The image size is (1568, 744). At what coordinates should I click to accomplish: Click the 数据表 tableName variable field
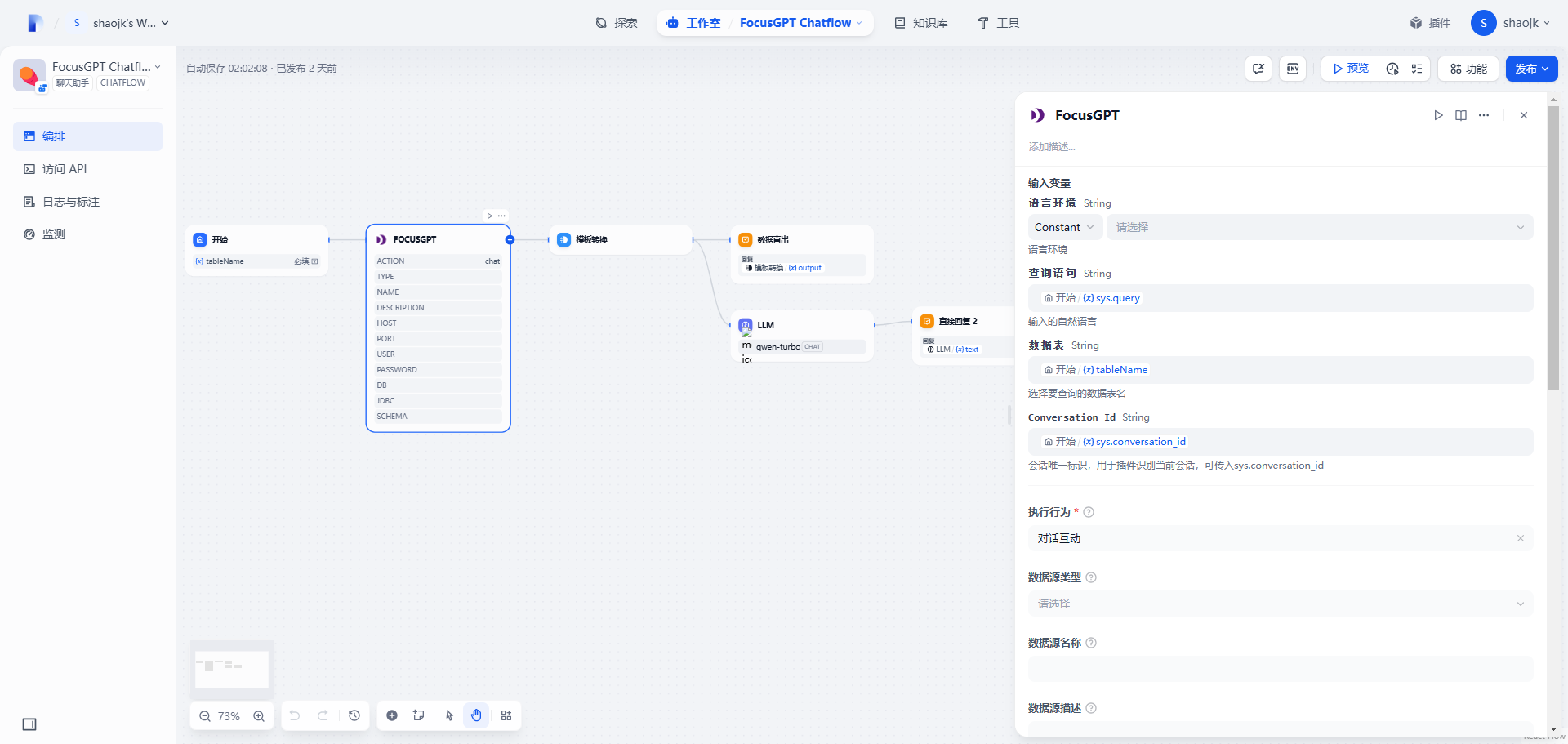[x=1281, y=370]
